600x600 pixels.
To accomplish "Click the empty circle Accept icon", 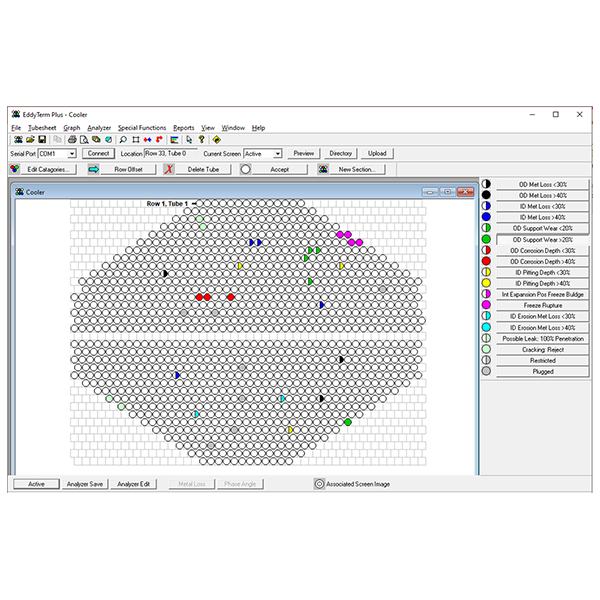I will pos(246,169).
